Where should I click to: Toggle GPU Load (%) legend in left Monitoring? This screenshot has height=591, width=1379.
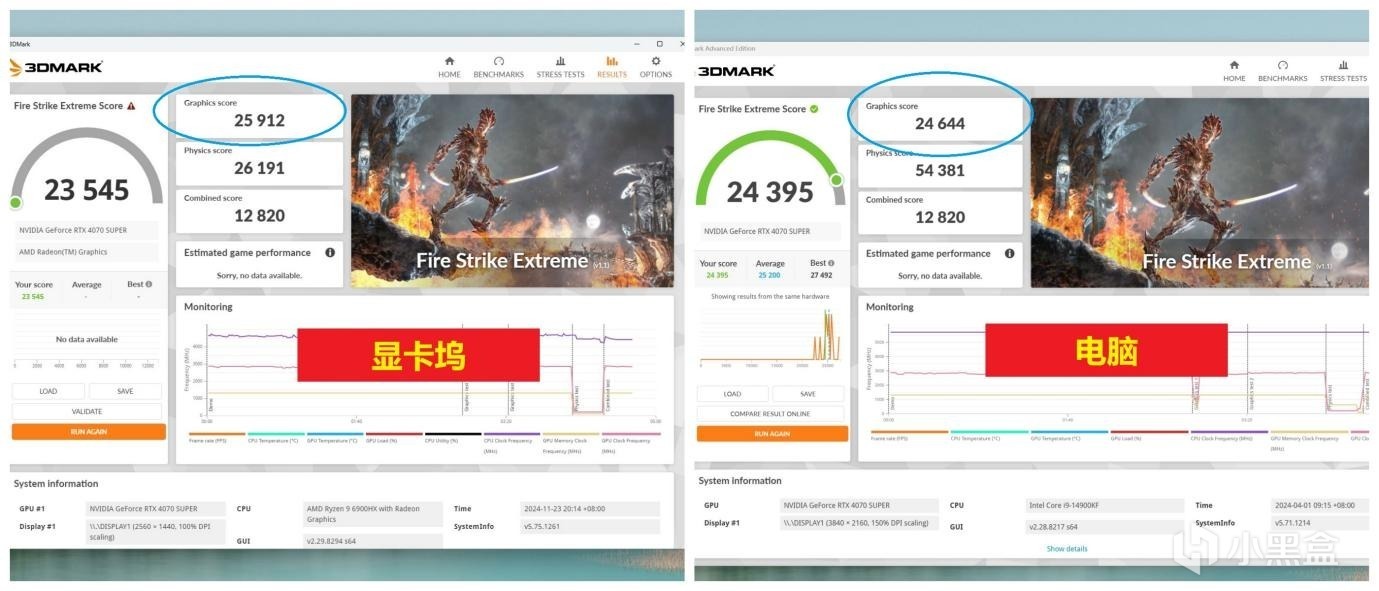[x=394, y=439]
